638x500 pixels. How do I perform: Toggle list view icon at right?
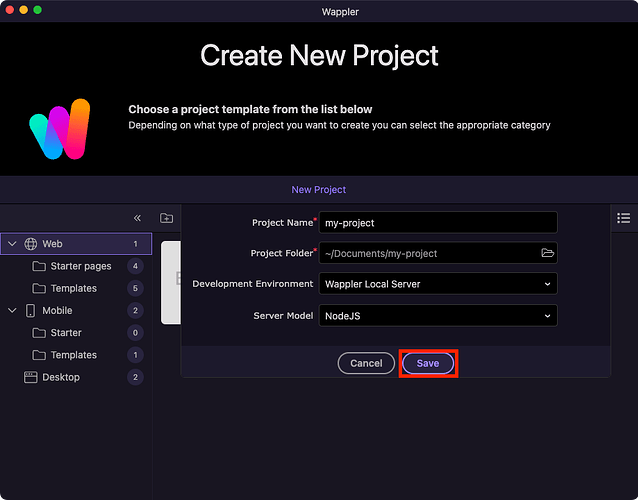tap(624, 218)
